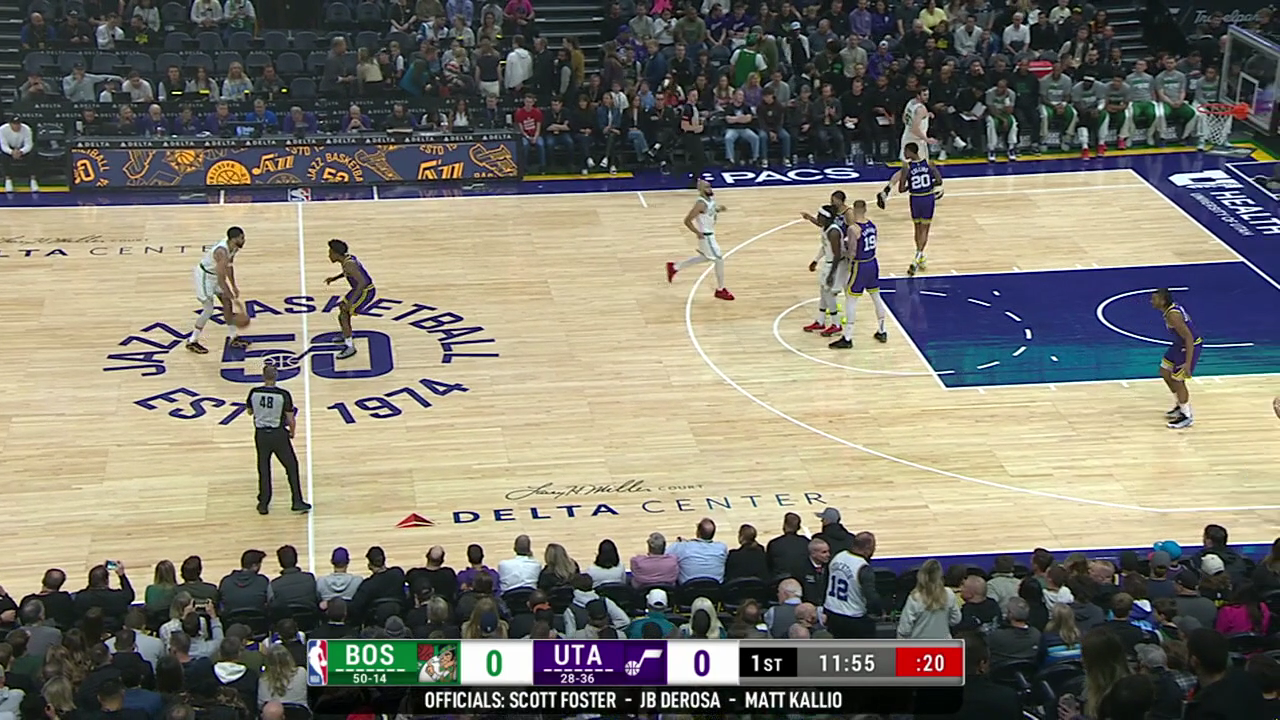This screenshot has height=720, width=1280.
Task: Click the red :20 shot clock
Action: point(929,662)
